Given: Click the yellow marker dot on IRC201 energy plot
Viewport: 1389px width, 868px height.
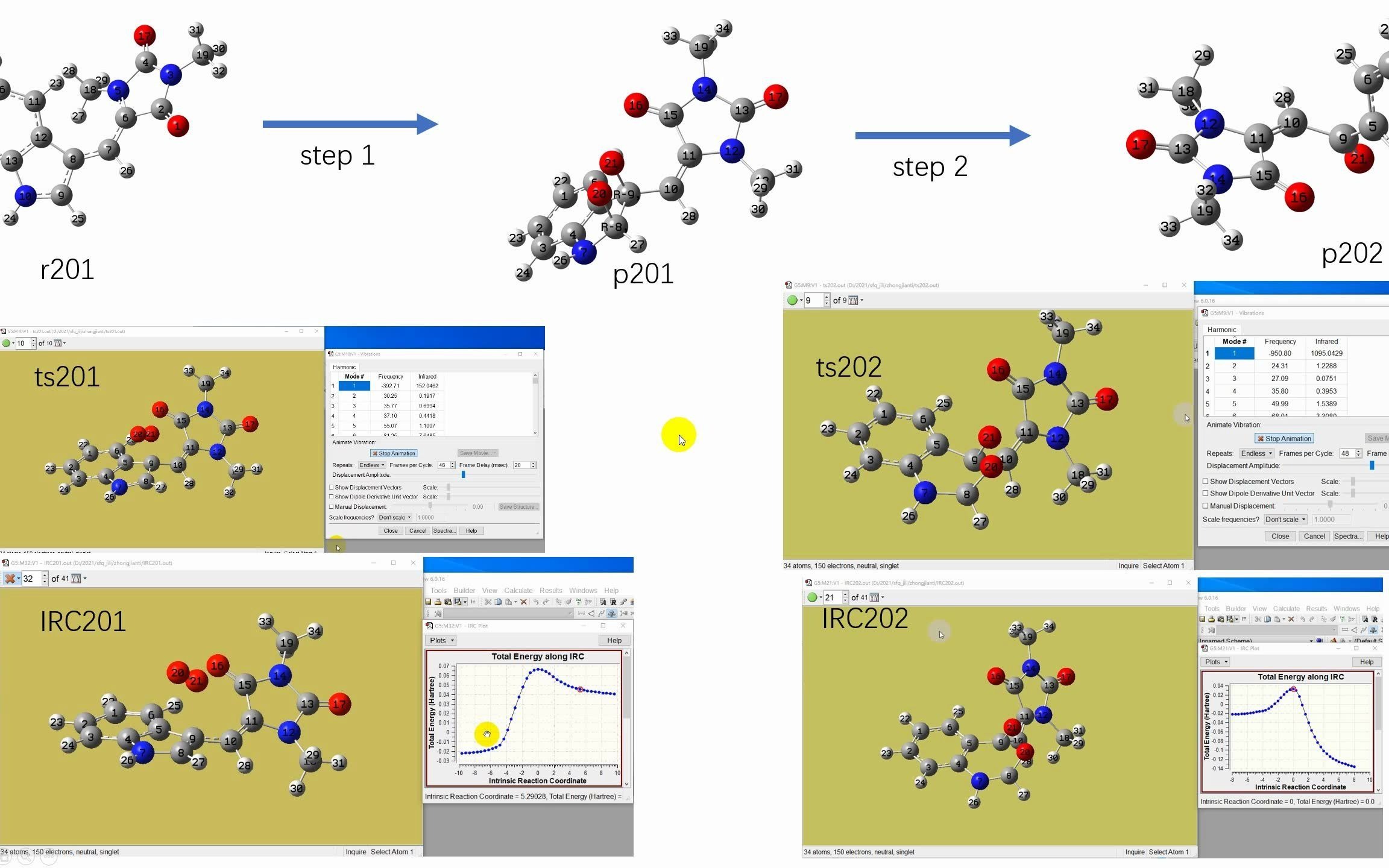Looking at the screenshot, I should (489, 734).
